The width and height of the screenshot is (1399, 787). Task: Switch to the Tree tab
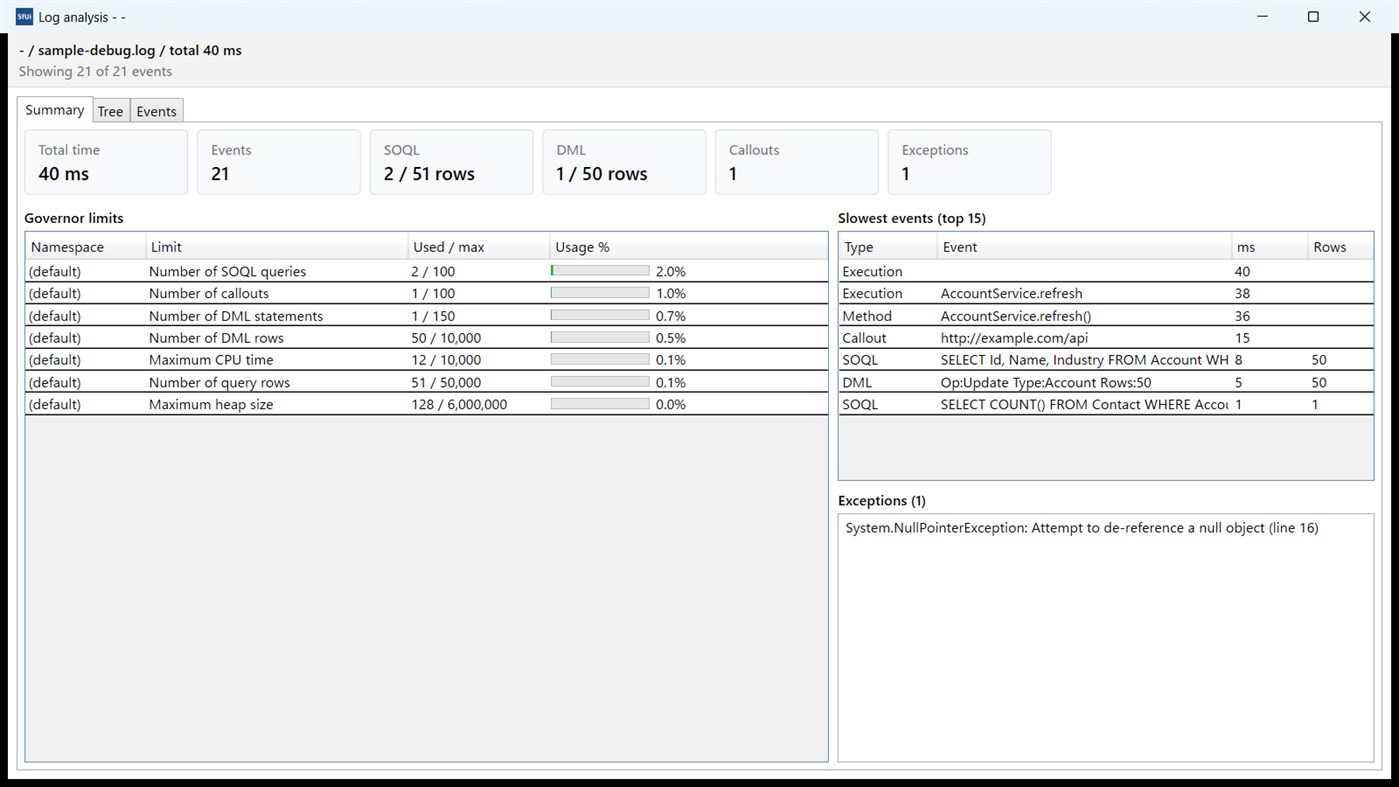pos(110,111)
